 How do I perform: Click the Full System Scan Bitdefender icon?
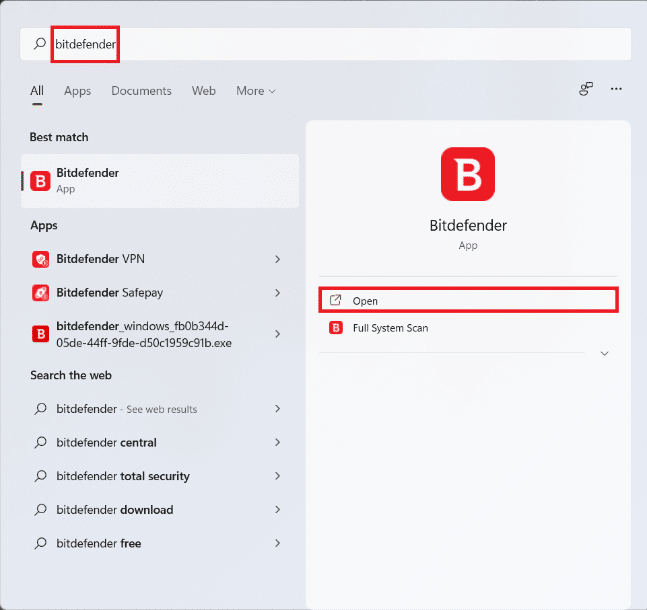[x=336, y=328]
